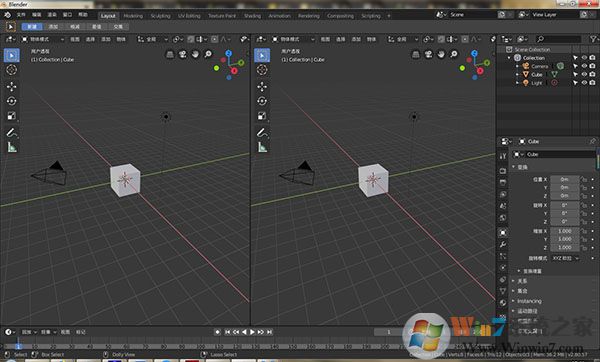
Task: Select the Rotate tool in left viewport
Action: click(x=11, y=101)
